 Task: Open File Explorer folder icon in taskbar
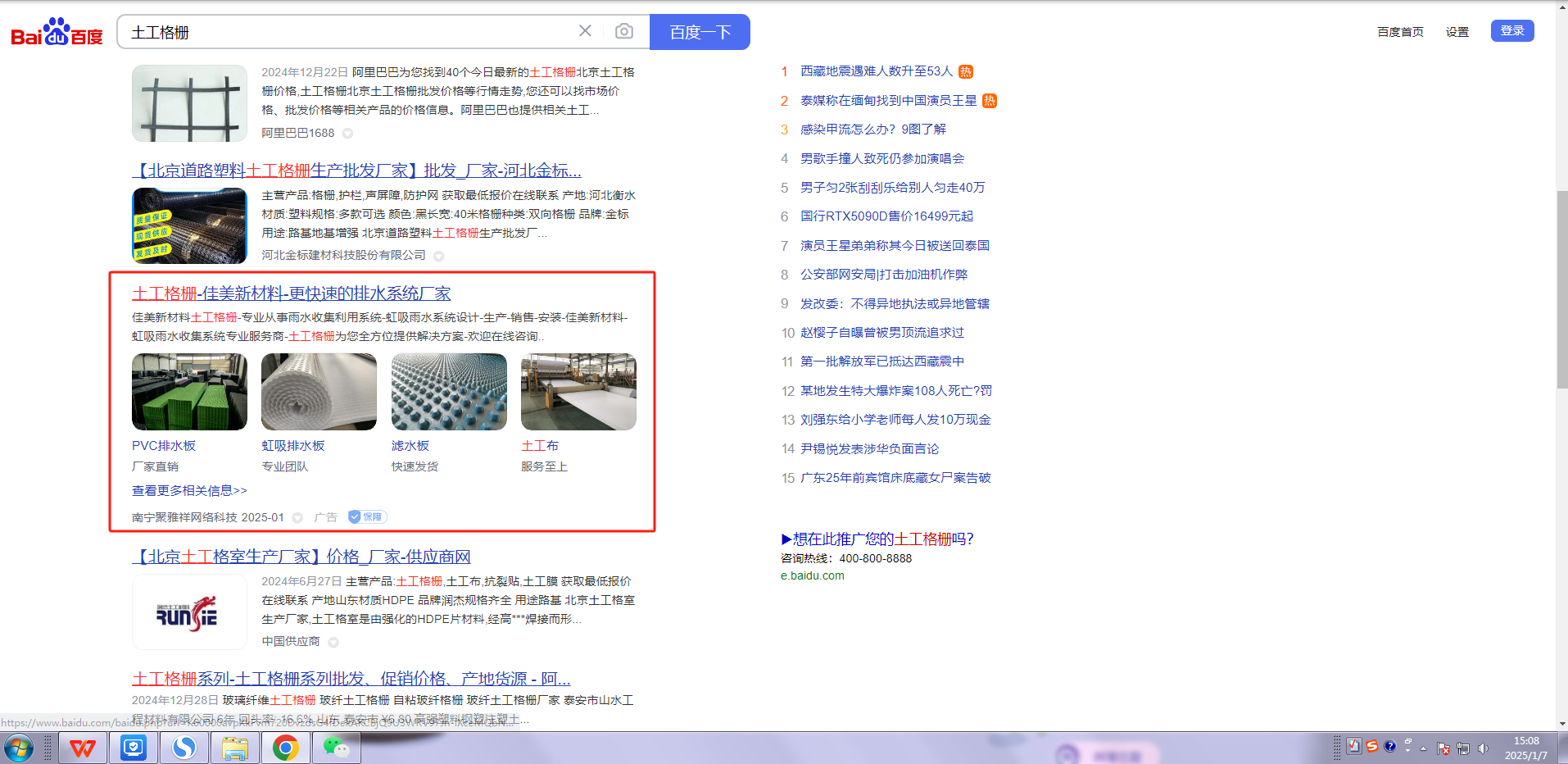235,748
